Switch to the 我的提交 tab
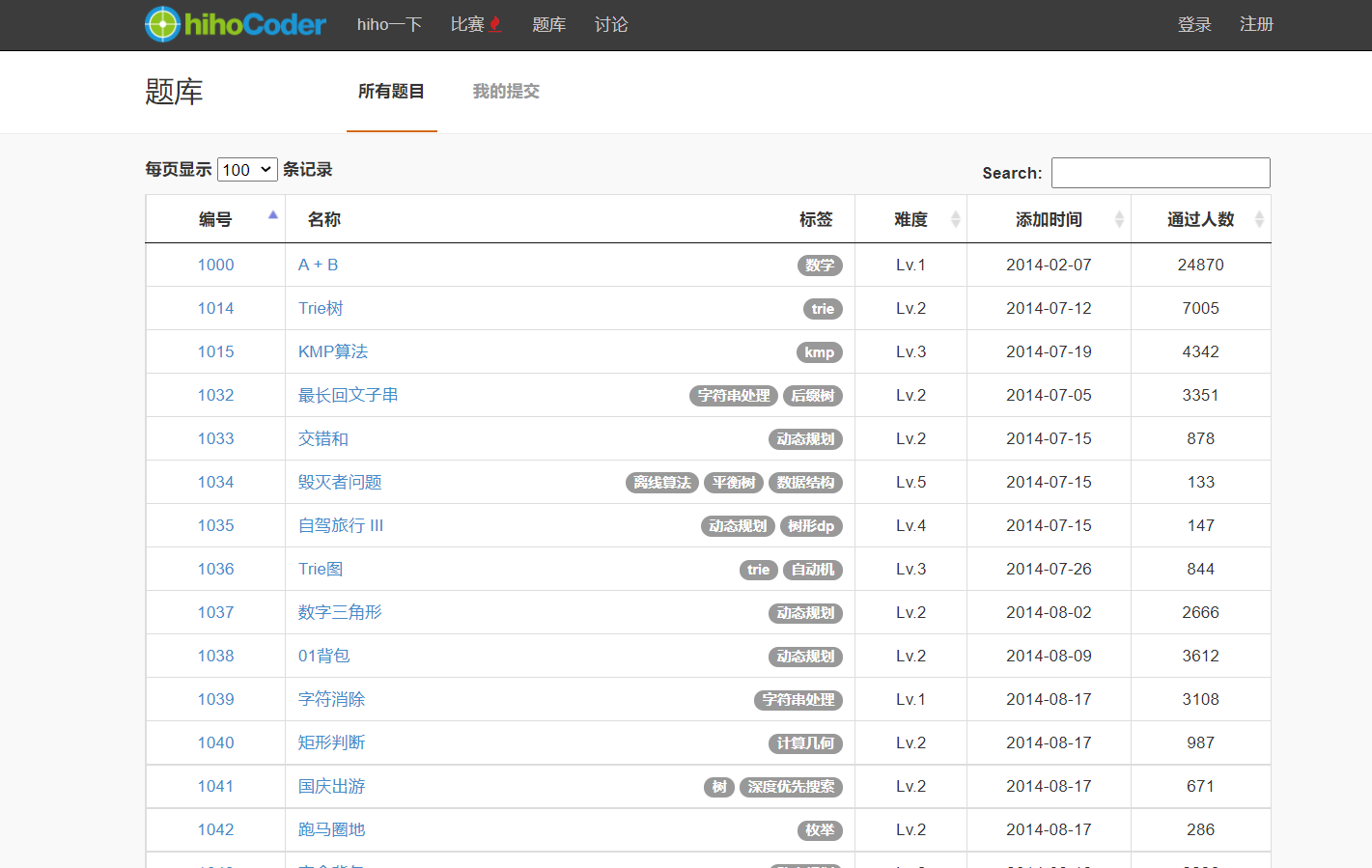This screenshot has width=1372, height=868. click(x=506, y=91)
